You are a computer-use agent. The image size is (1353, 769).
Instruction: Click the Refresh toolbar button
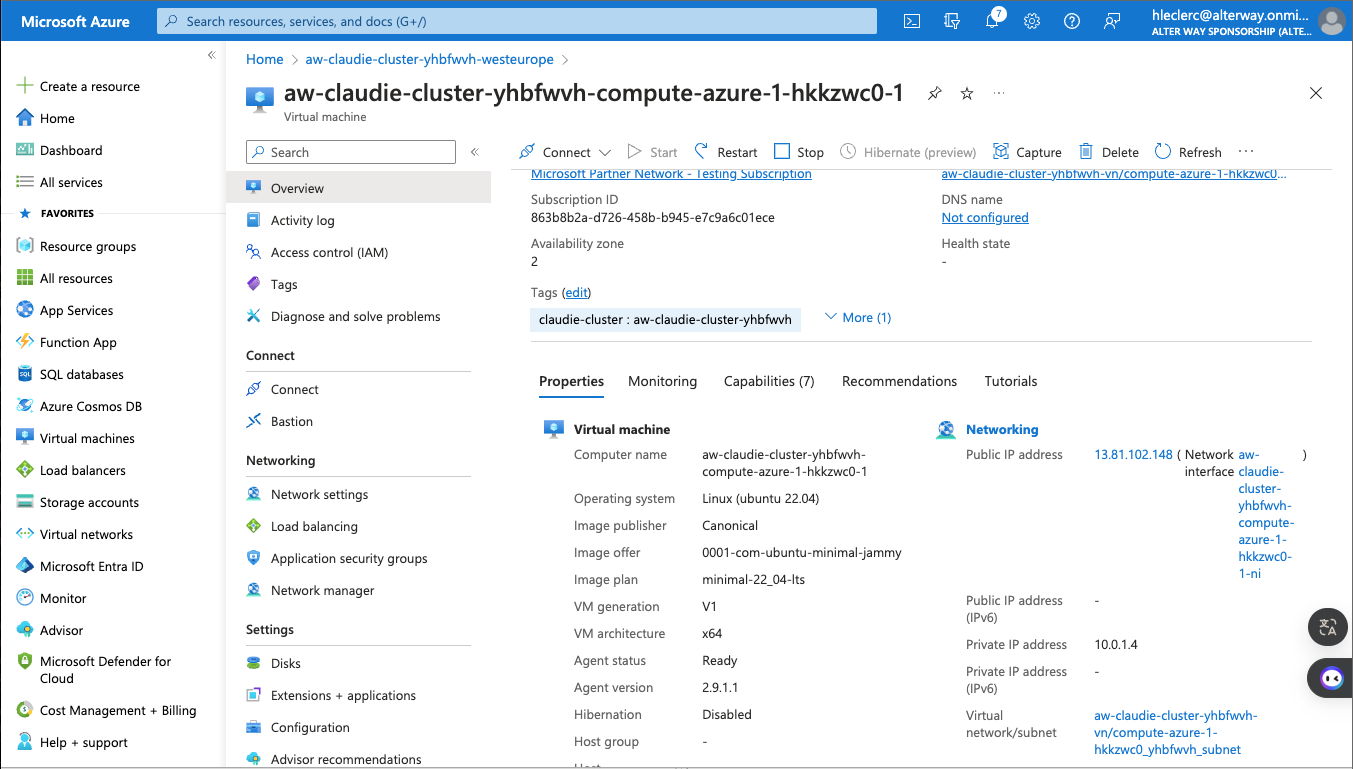click(x=1188, y=152)
